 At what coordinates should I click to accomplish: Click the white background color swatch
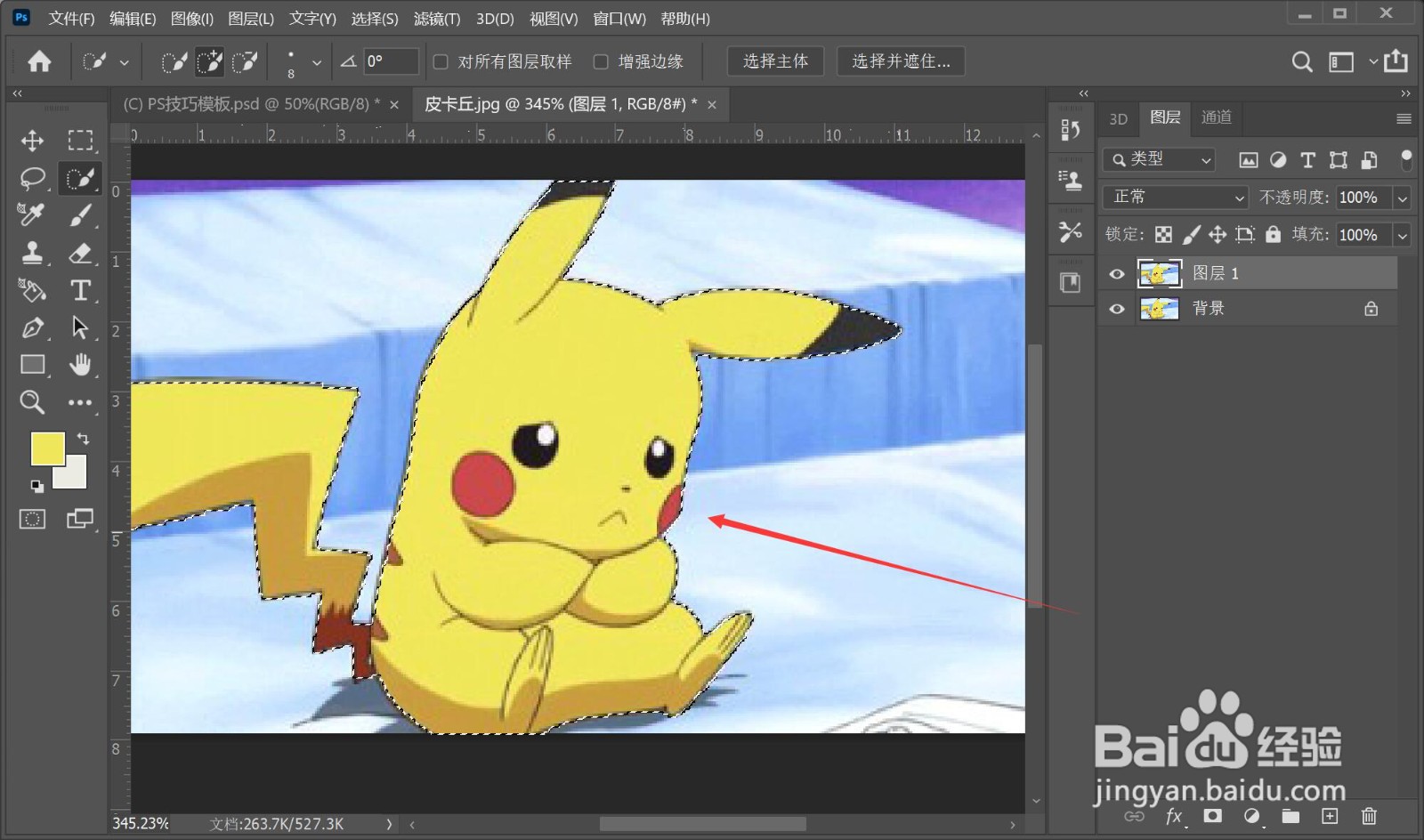(x=75, y=475)
